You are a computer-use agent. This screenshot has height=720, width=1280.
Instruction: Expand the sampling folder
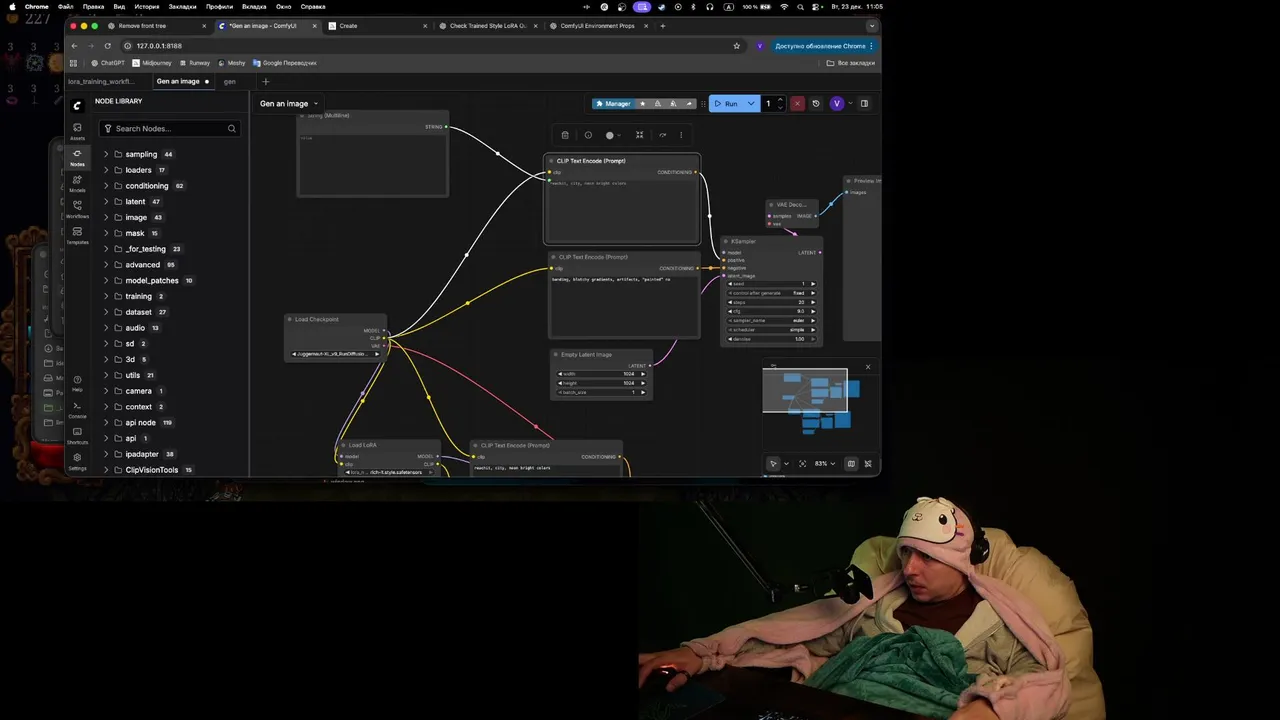tap(106, 154)
